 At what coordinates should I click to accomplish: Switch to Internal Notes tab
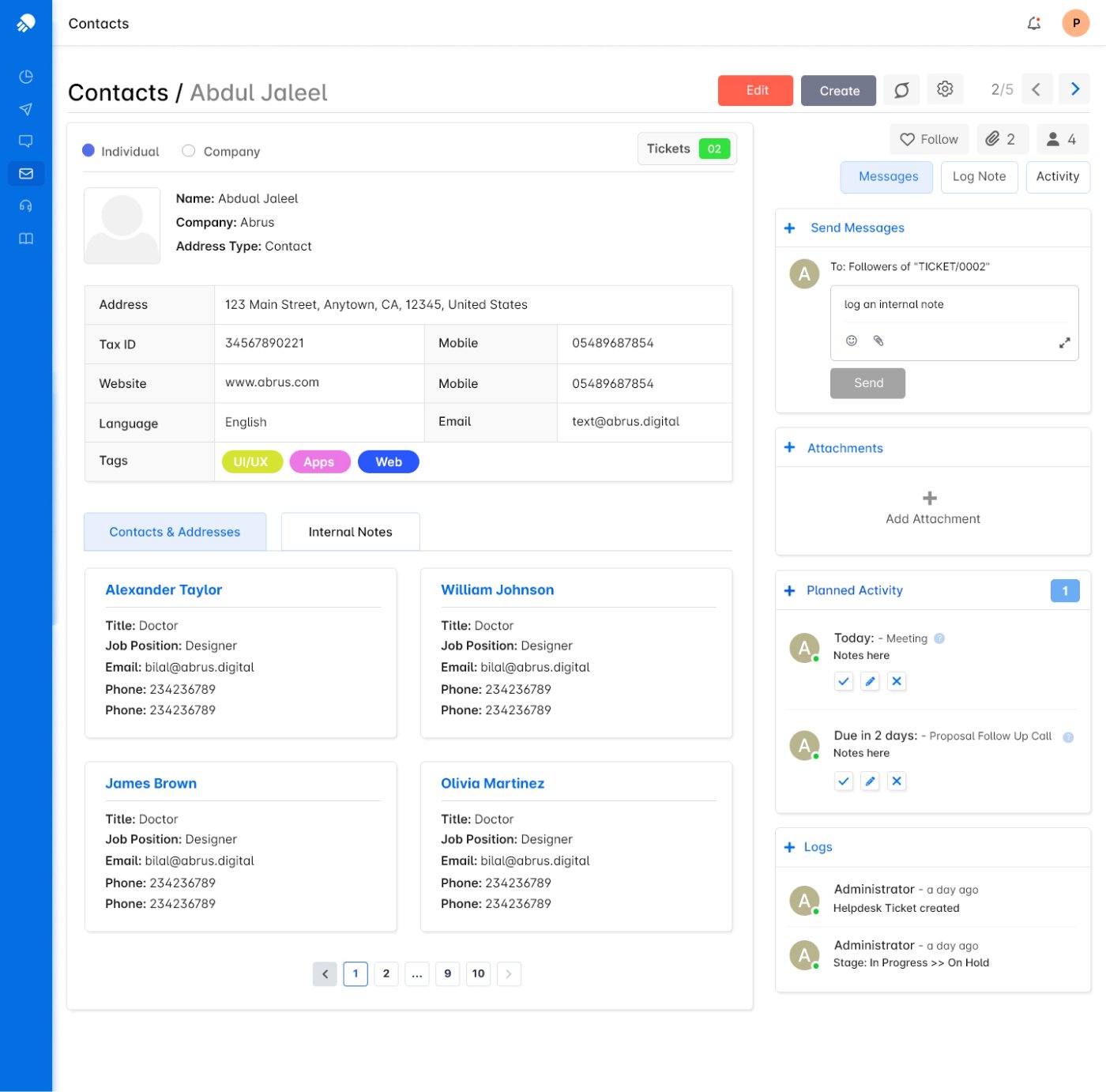[x=350, y=532]
